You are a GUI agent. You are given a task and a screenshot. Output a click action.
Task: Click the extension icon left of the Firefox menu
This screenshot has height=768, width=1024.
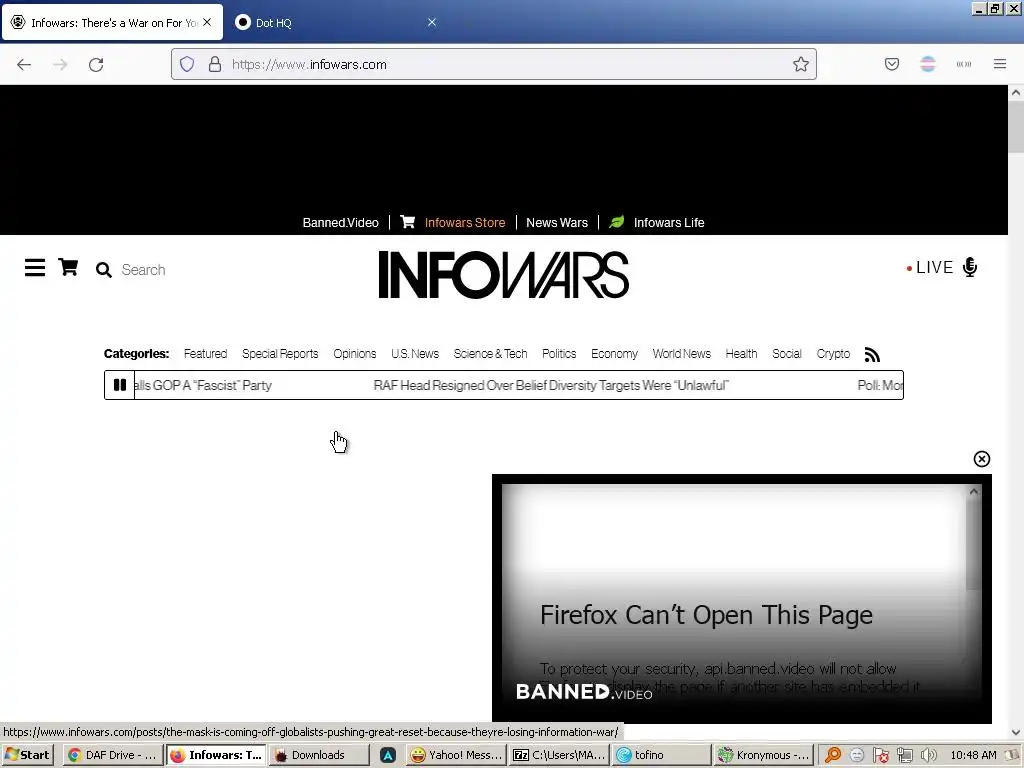pyautogui.click(x=964, y=64)
